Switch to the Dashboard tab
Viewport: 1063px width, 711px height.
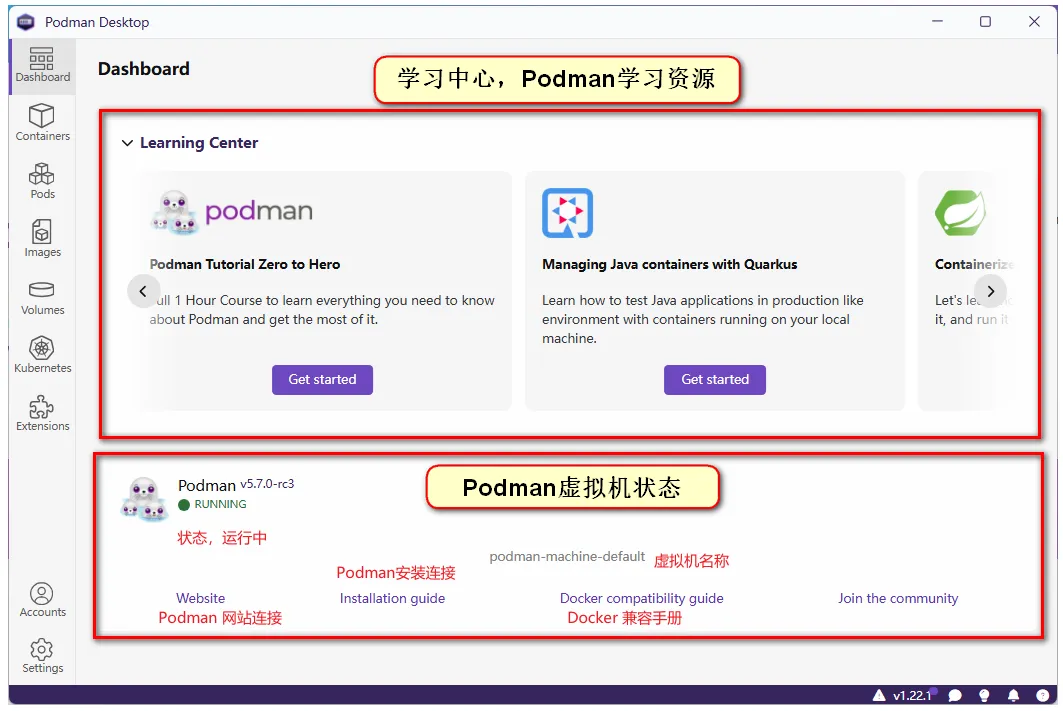click(x=42, y=64)
